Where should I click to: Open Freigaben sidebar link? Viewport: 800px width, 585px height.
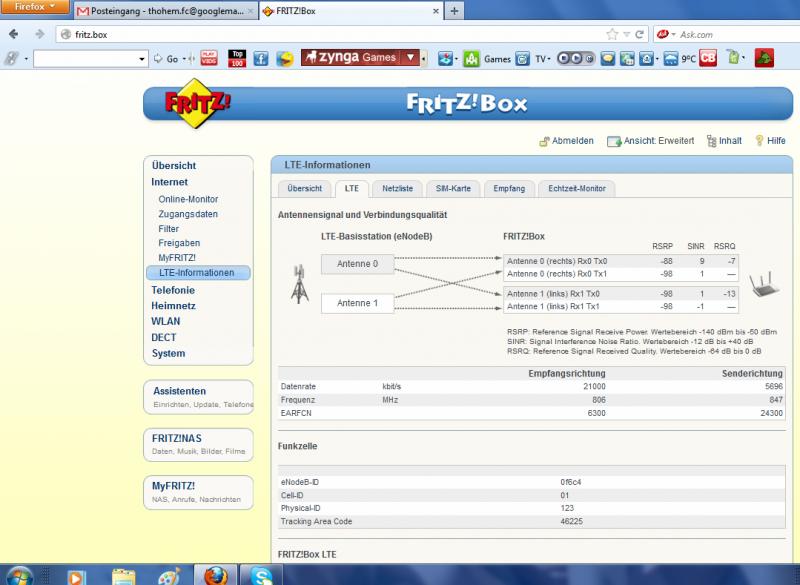click(x=179, y=243)
